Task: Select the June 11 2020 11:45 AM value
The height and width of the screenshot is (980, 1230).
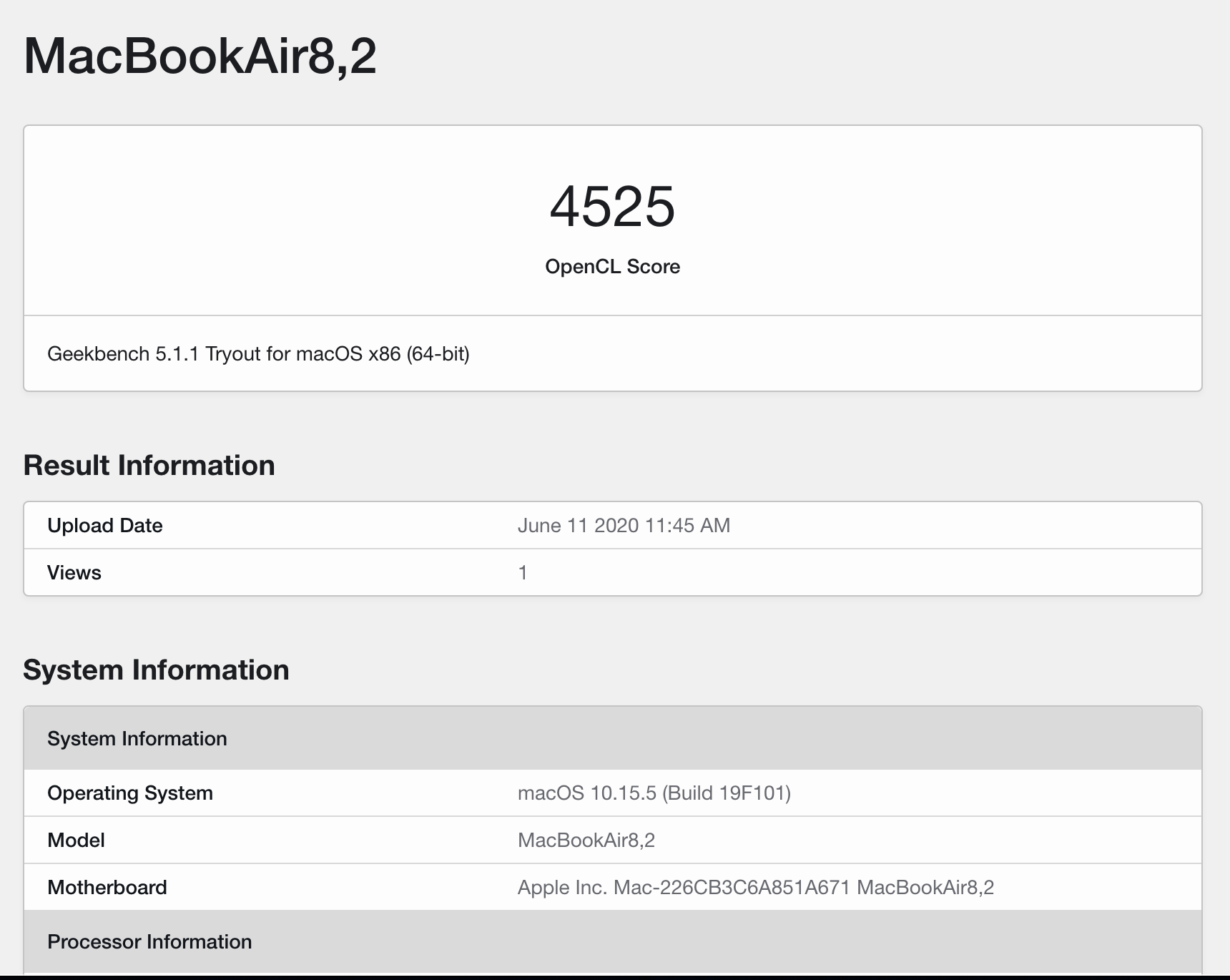Action: pos(624,526)
